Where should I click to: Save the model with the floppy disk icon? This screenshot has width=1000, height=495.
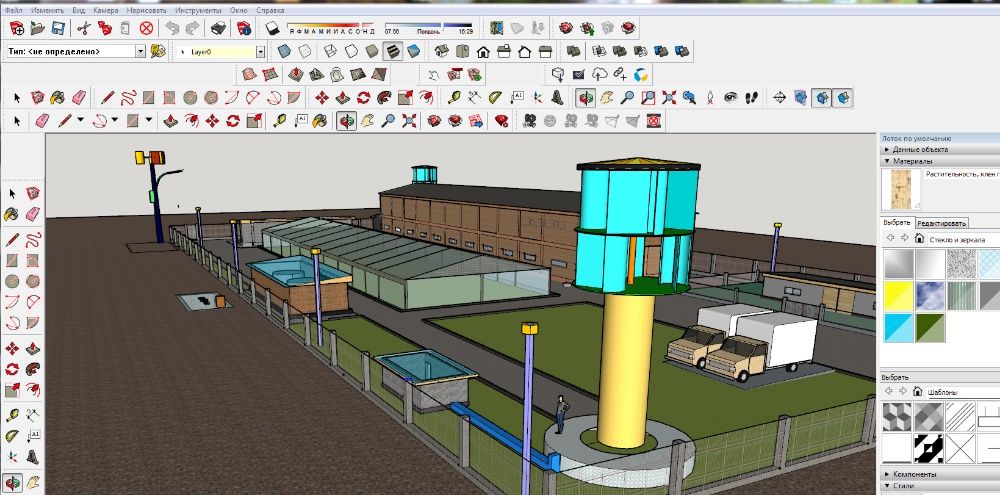coord(58,28)
